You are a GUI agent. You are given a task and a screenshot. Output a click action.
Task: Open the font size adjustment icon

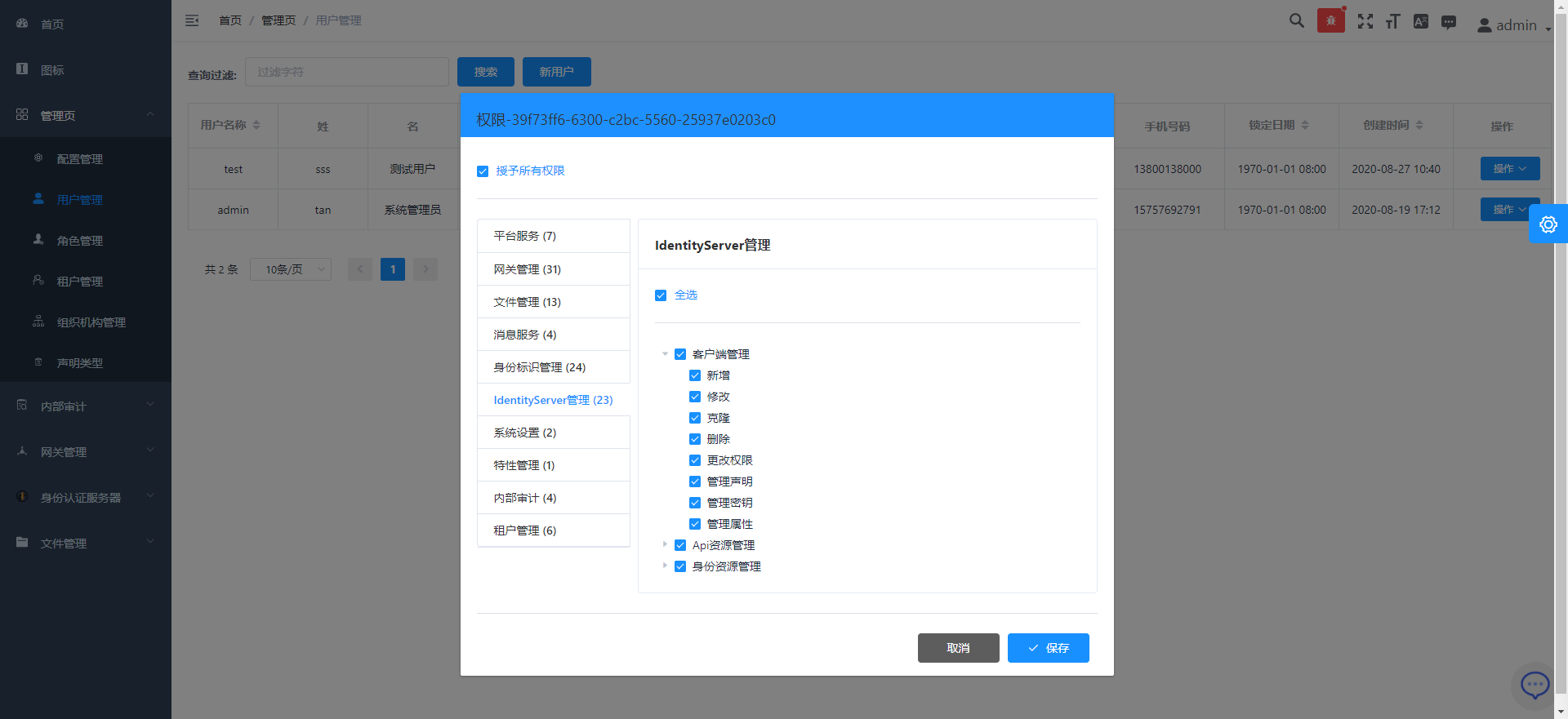[1392, 21]
